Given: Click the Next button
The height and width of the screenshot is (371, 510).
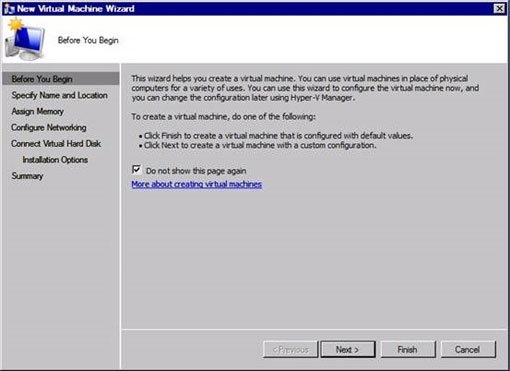Looking at the screenshot, I should 348,349.
